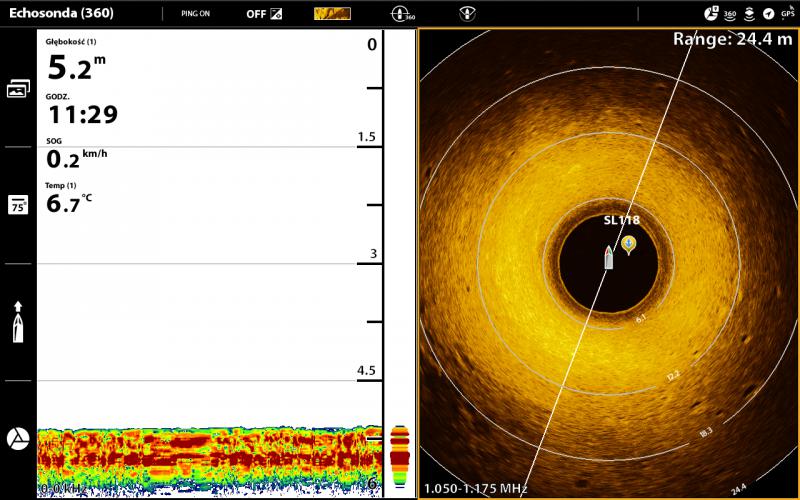The height and width of the screenshot is (500, 800).
Task: Toggle the PING ON setting
Action: [x=196, y=14]
